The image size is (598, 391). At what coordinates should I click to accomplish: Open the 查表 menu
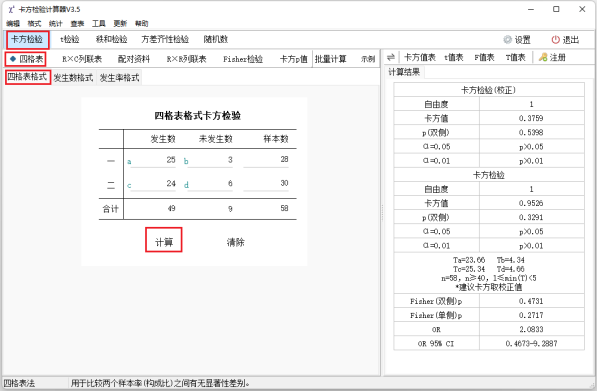pyautogui.click(x=77, y=24)
